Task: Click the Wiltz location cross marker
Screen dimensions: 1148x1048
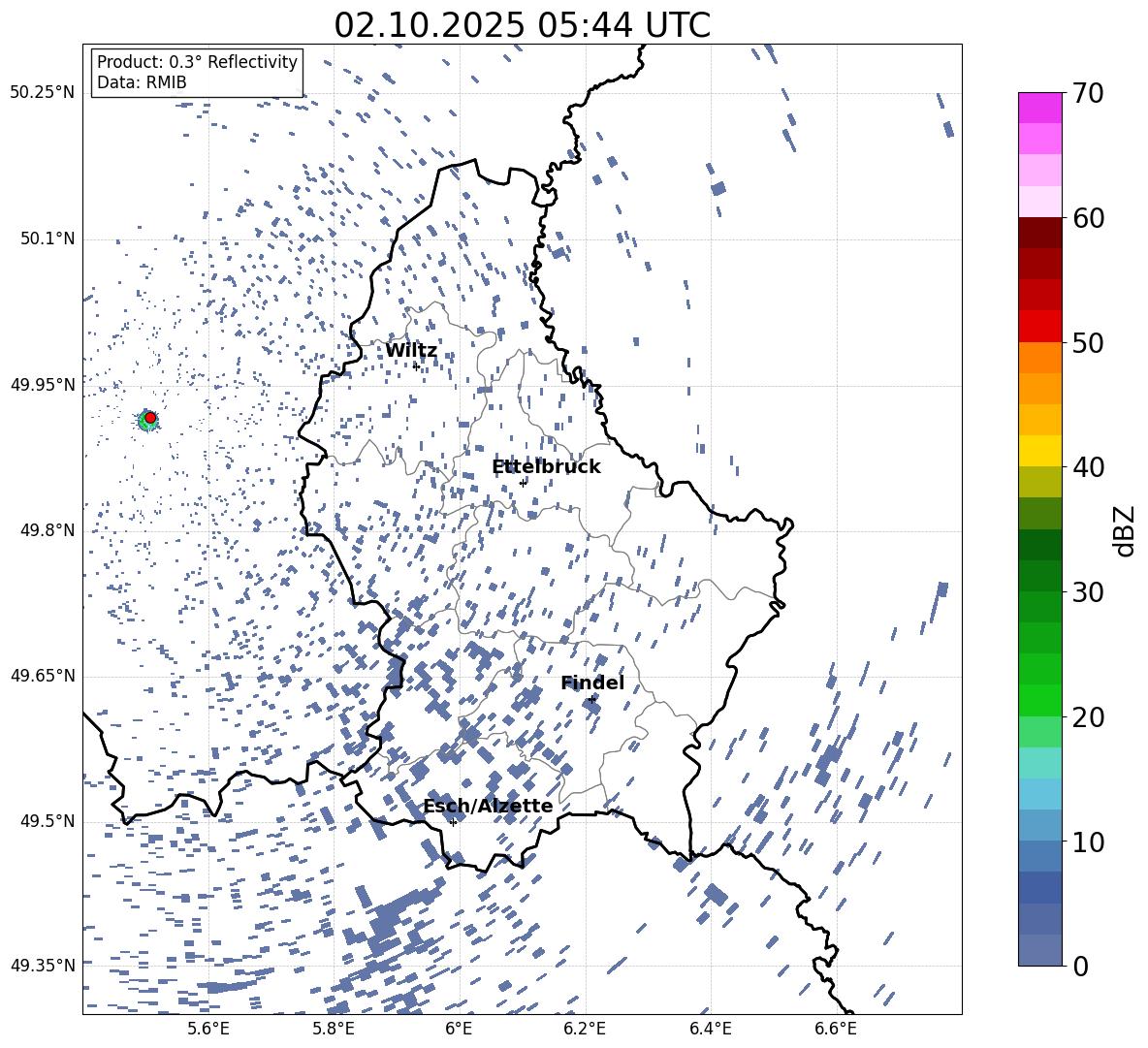Action: (417, 365)
